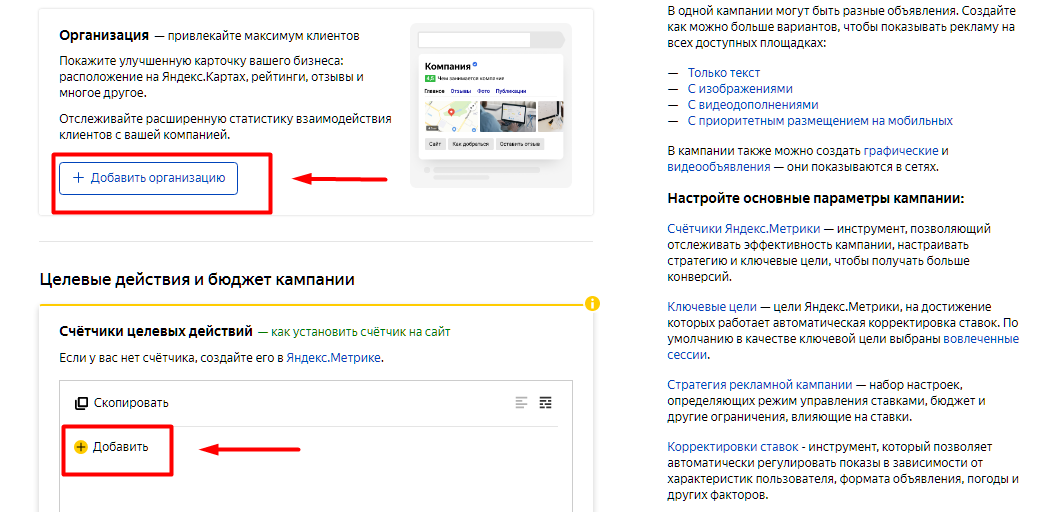This screenshot has height=512, width=1051.
Task: Click the yellow info icon near budget heading
Action: [x=592, y=304]
